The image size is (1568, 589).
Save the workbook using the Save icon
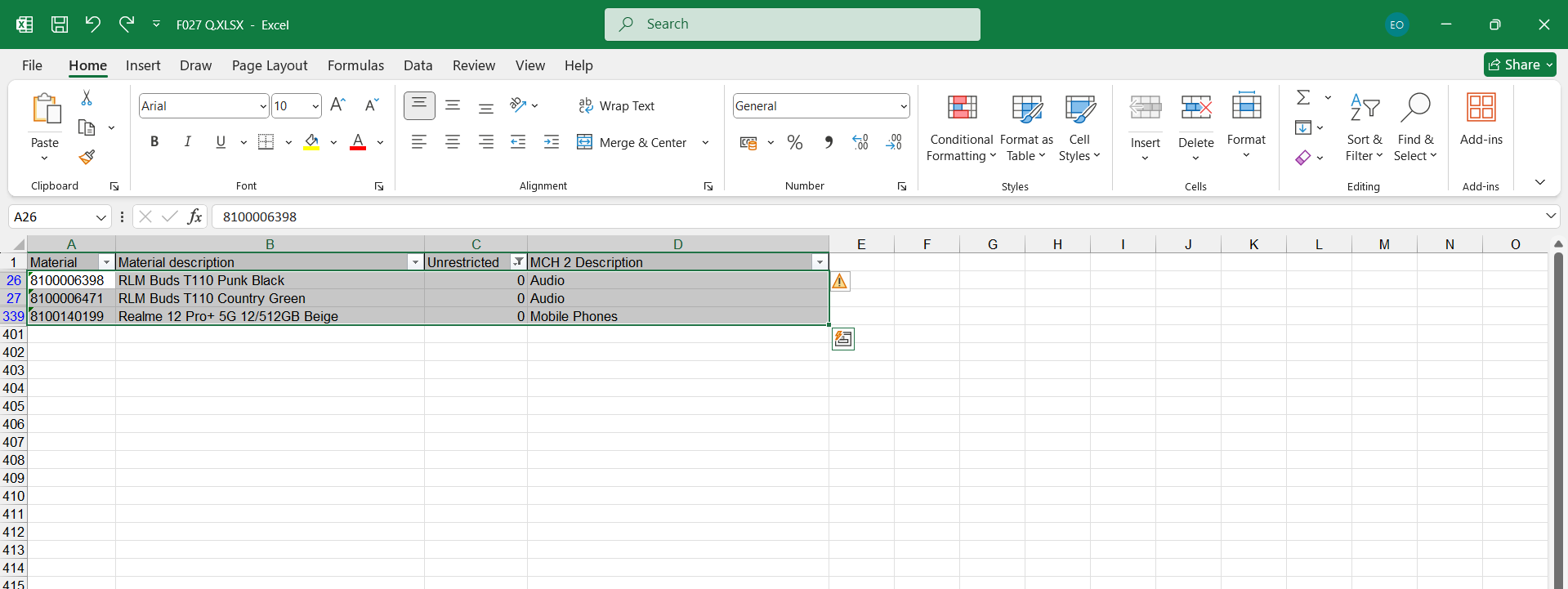tap(60, 25)
